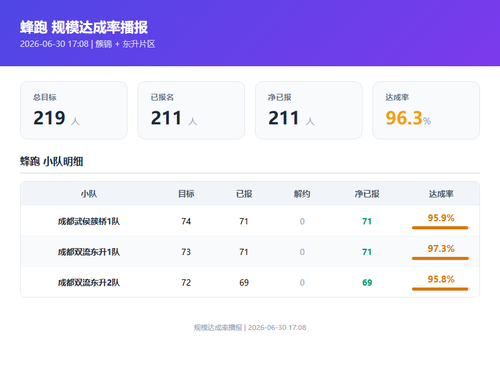Click target value 72 for 双流东升2队

[186, 283]
